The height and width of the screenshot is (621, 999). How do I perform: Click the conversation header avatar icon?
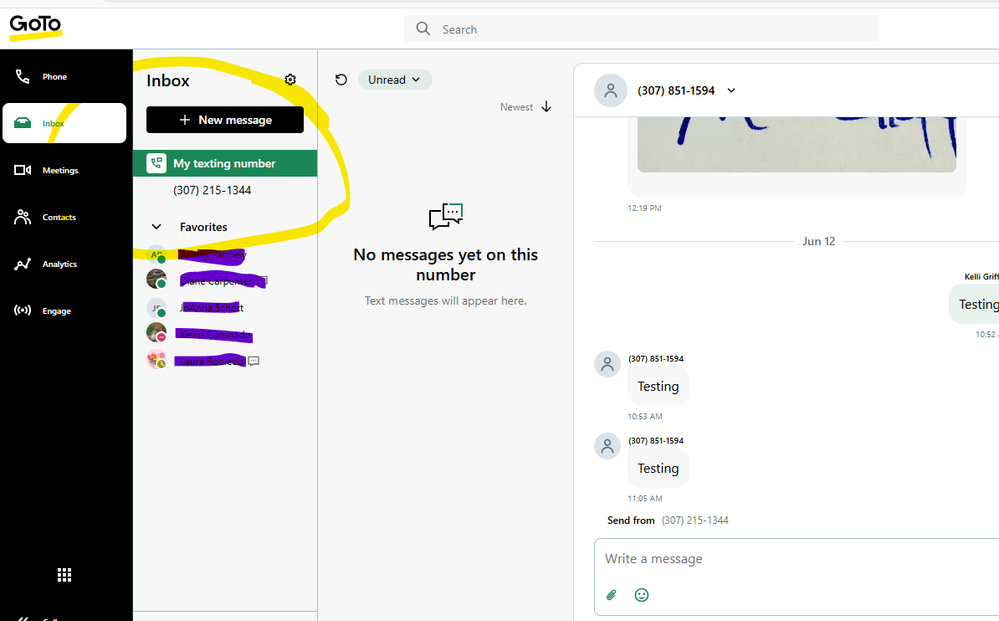click(610, 90)
